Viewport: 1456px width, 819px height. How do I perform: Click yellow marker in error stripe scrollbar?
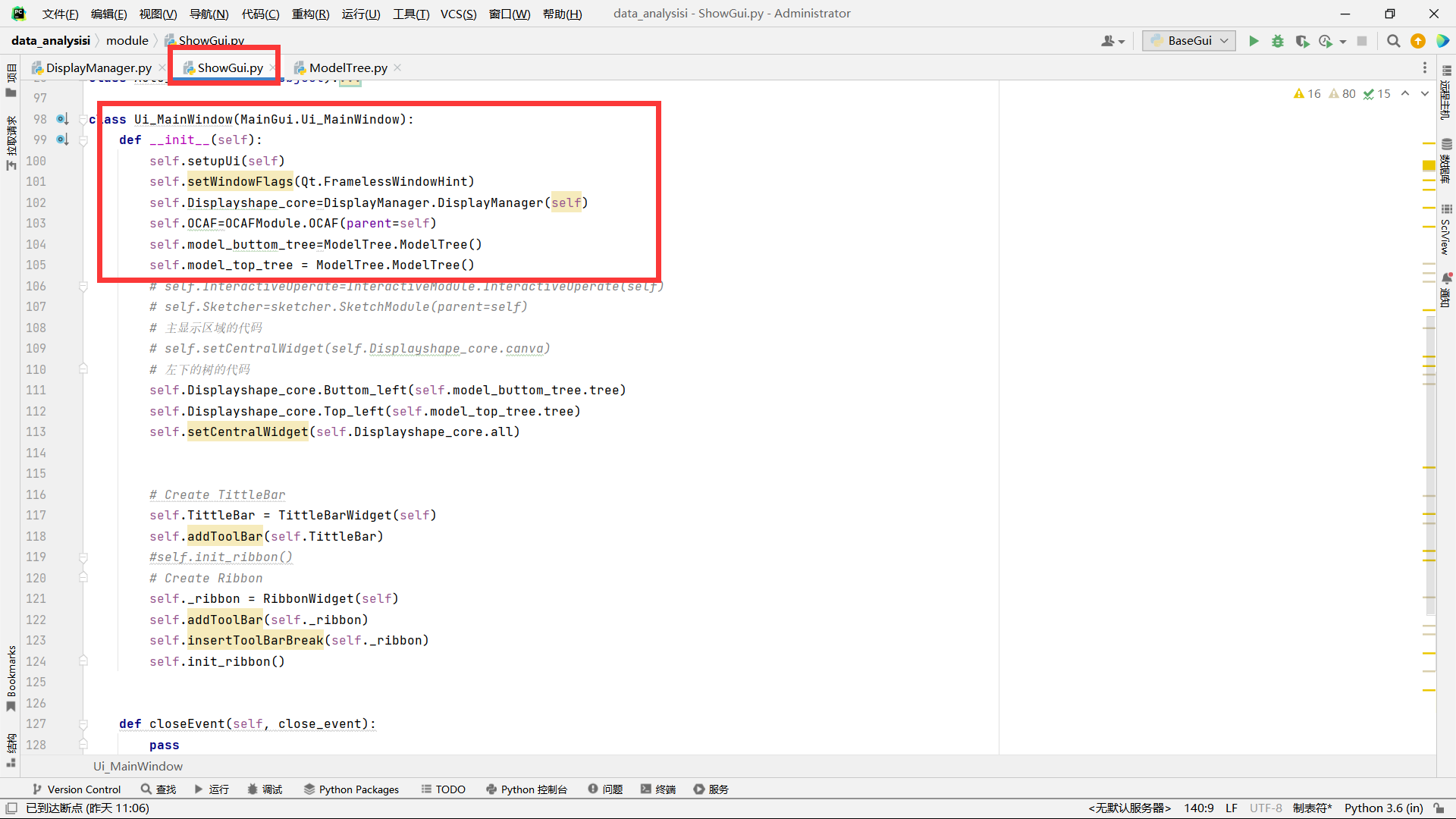(x=1429, y=165)
